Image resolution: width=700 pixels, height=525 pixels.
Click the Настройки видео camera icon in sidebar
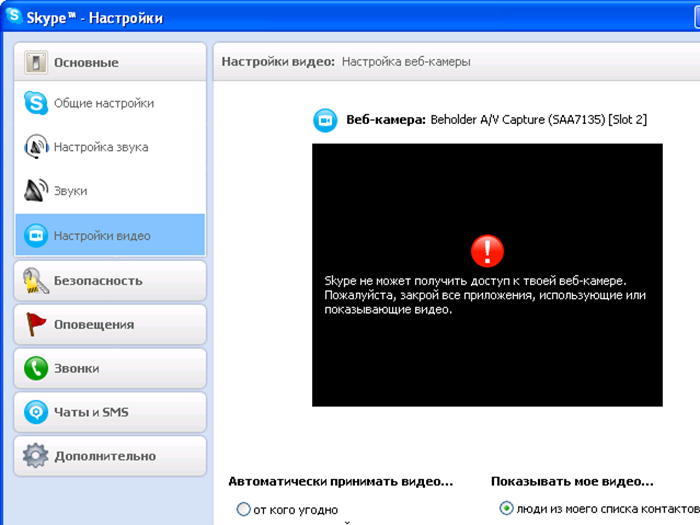(36, 235)
